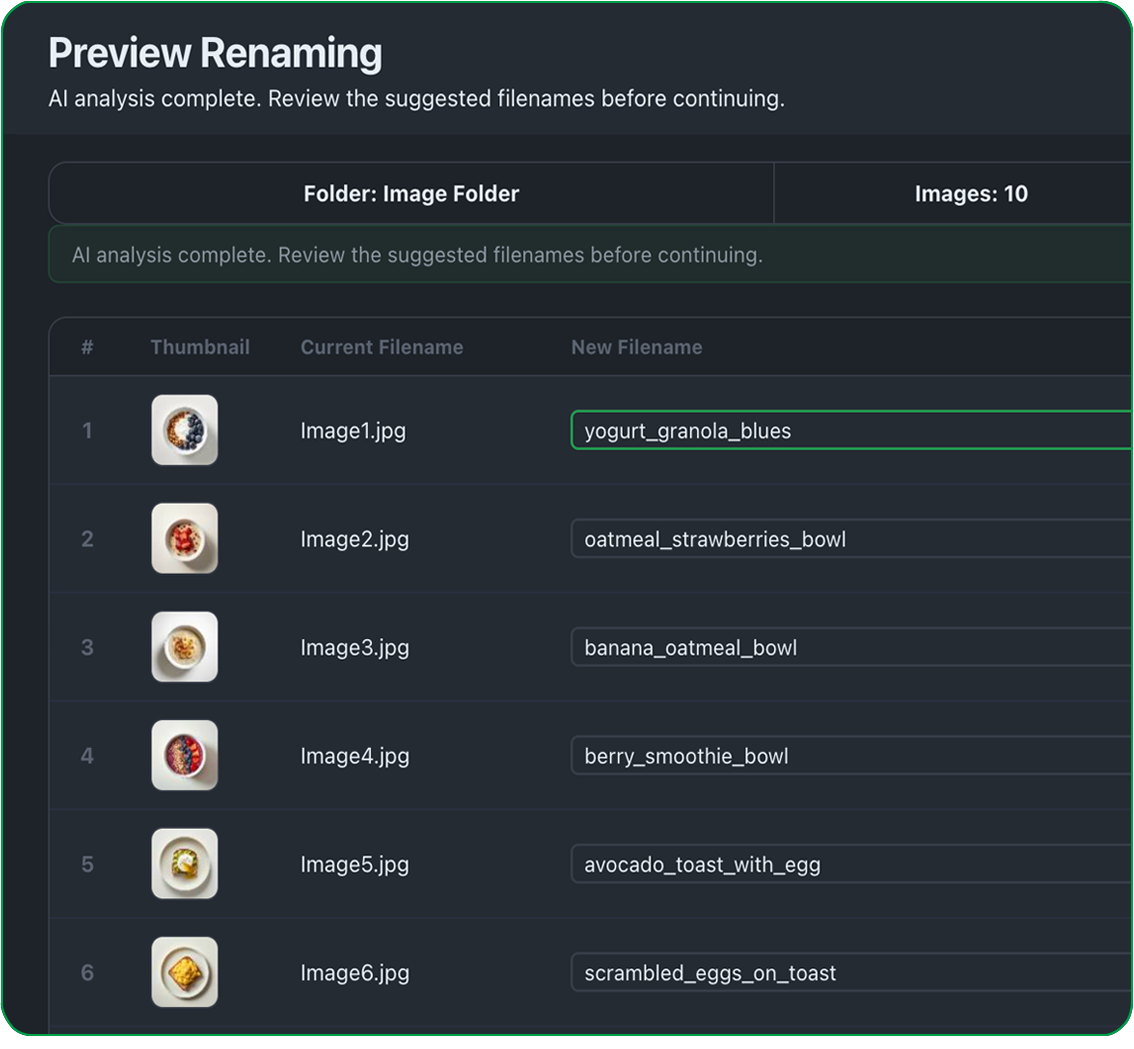Click the Preview Renaming heading
This screenshot has width=1134, height=1049.
pos(215,53)
